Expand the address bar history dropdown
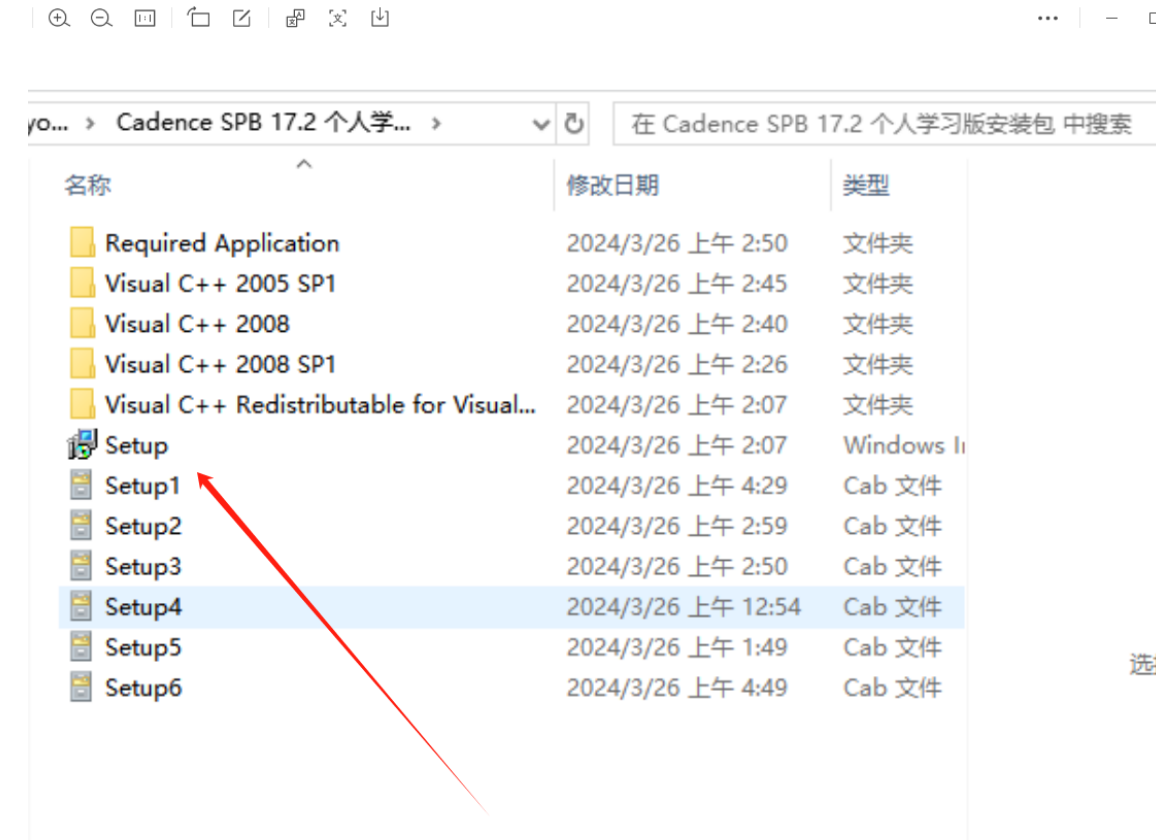Viewport: 1156px width, 840px height. point(541,124)
